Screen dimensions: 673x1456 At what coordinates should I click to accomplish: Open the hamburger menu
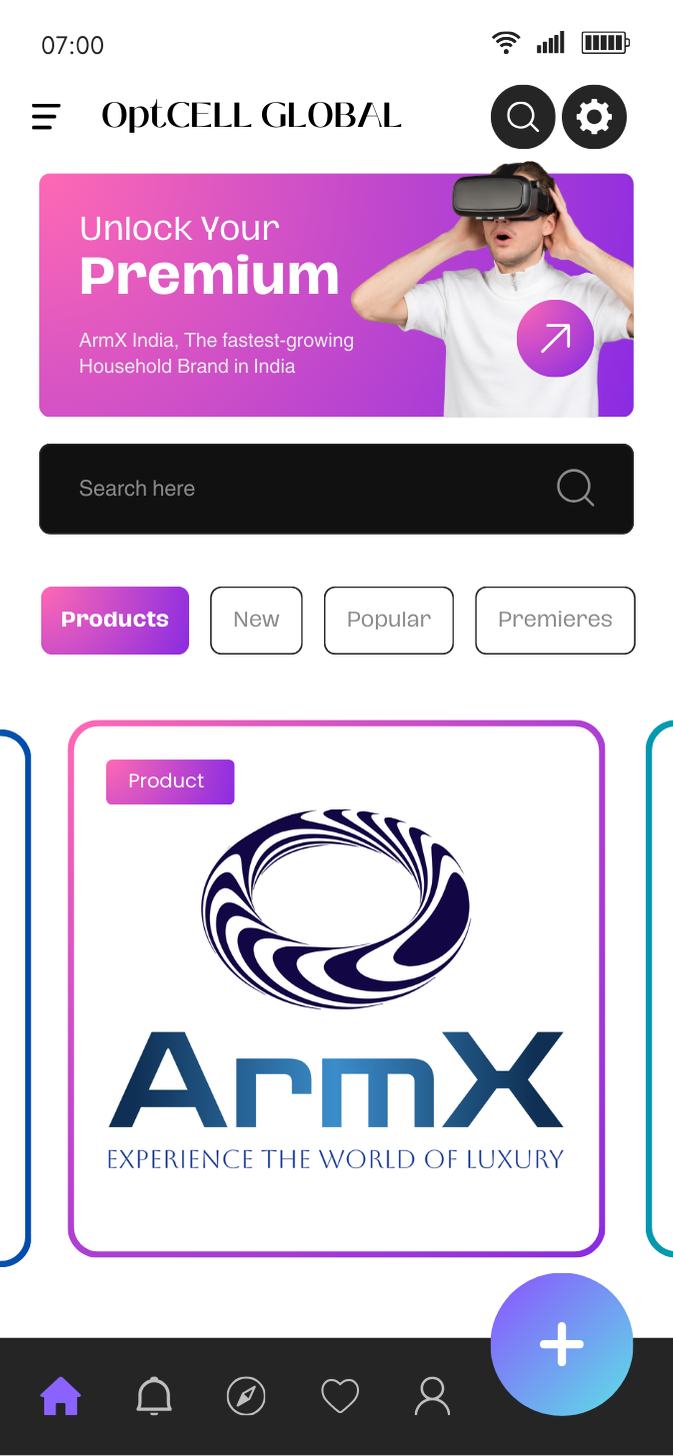point(46,117)
